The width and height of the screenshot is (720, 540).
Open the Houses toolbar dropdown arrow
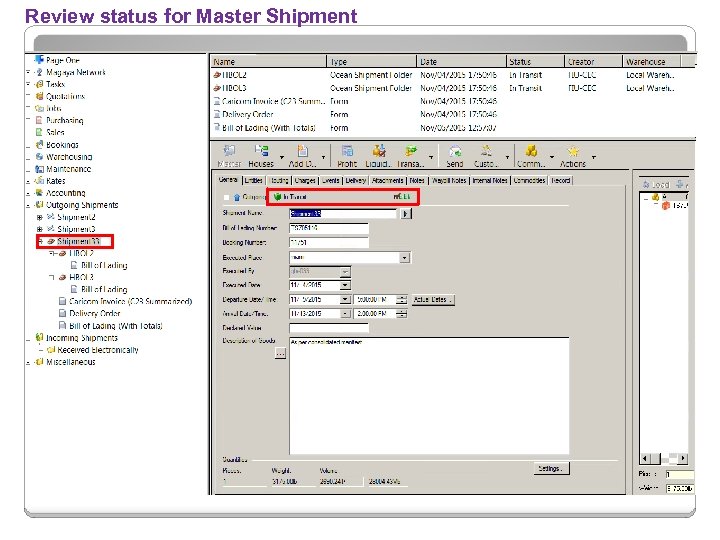coord(281,157)
